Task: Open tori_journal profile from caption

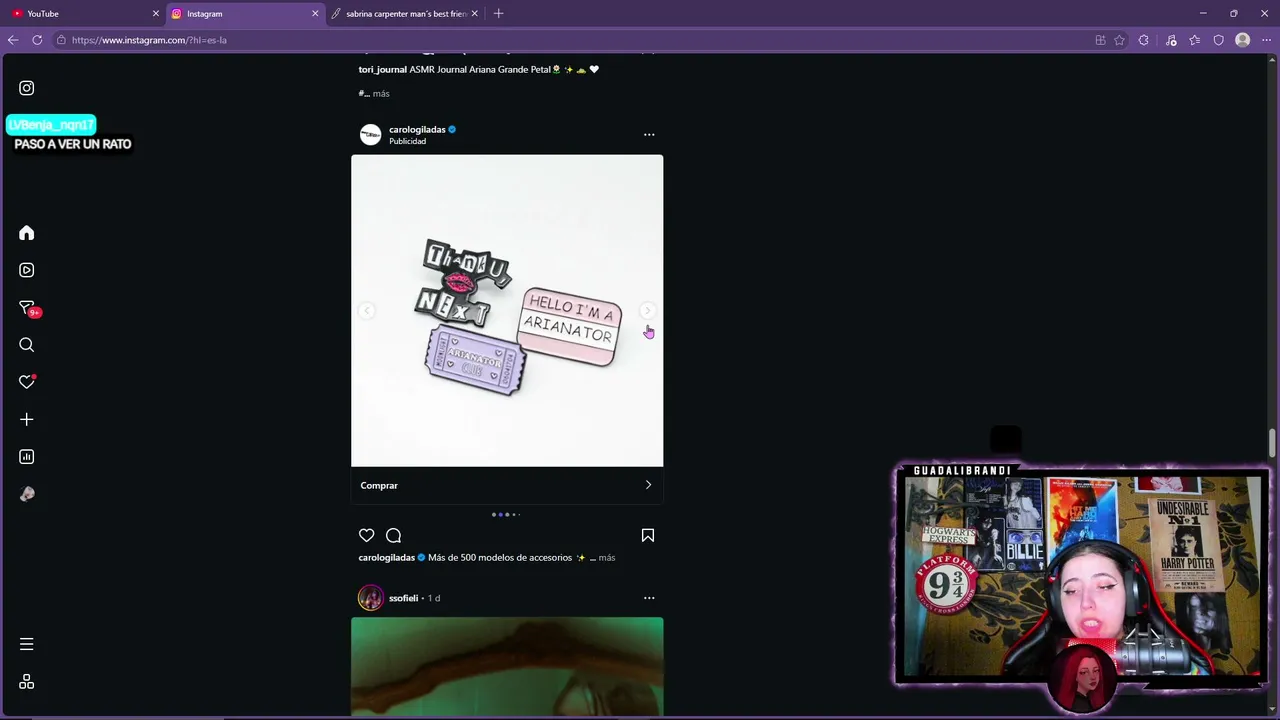Action: pyautogui.click(x=383, y=70)
